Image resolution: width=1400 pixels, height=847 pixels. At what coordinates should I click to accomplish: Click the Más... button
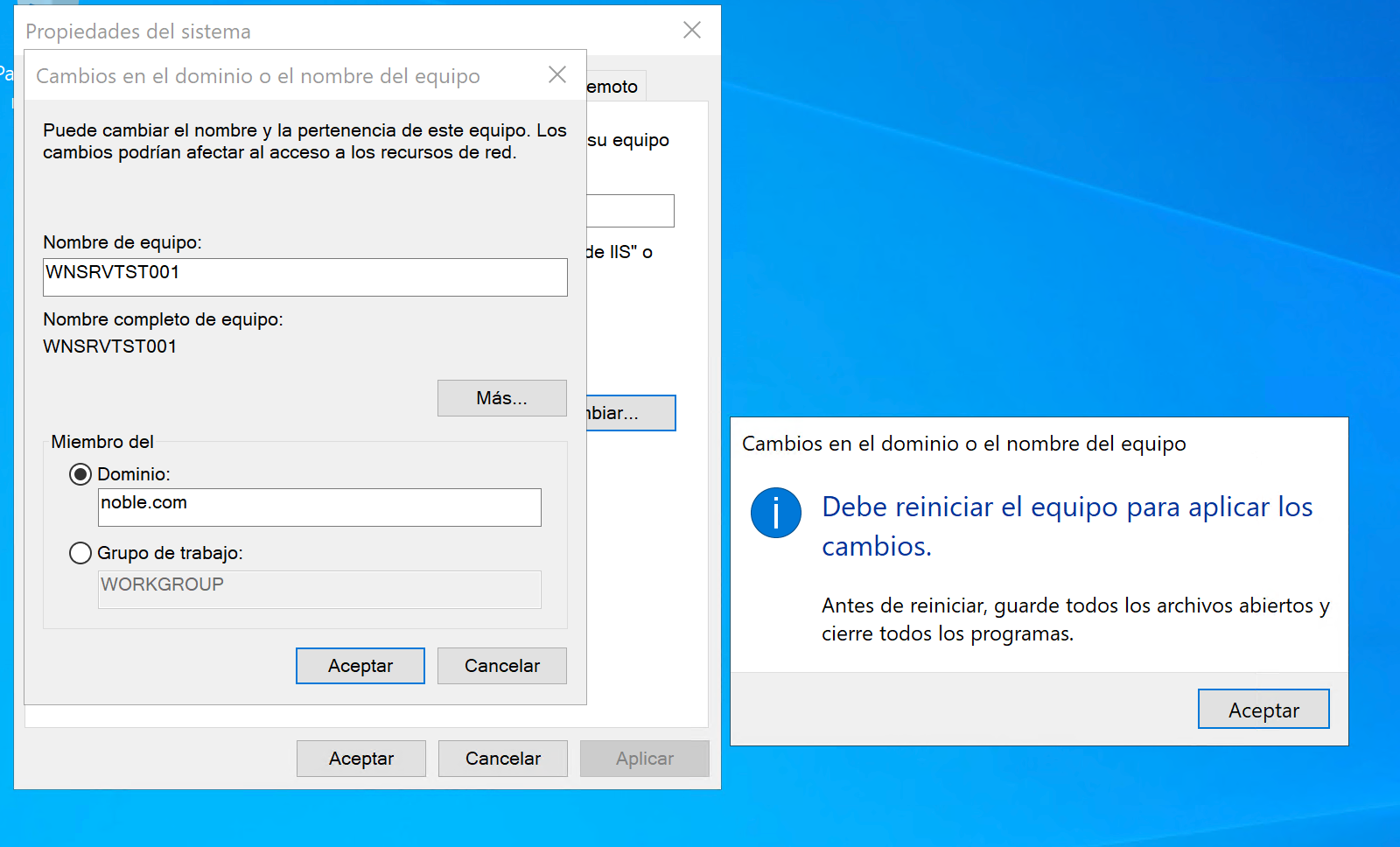(501, 398)
